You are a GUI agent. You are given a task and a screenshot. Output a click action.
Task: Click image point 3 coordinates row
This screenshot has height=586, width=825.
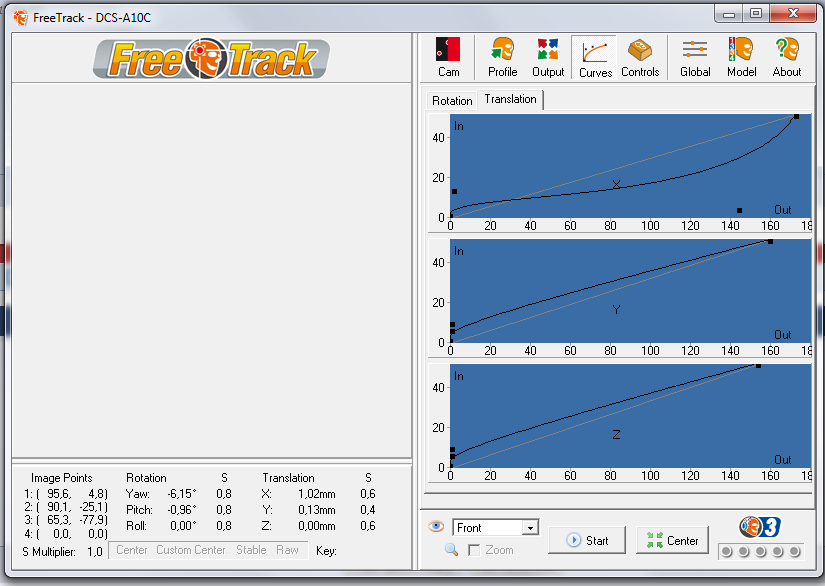(66, 520)
